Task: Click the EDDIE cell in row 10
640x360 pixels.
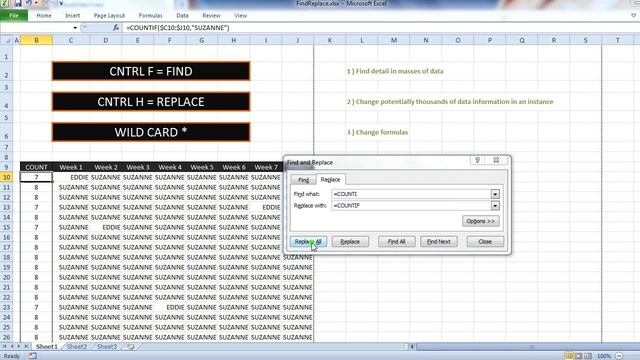Action: pyautogui.click(x=71, y=177)
